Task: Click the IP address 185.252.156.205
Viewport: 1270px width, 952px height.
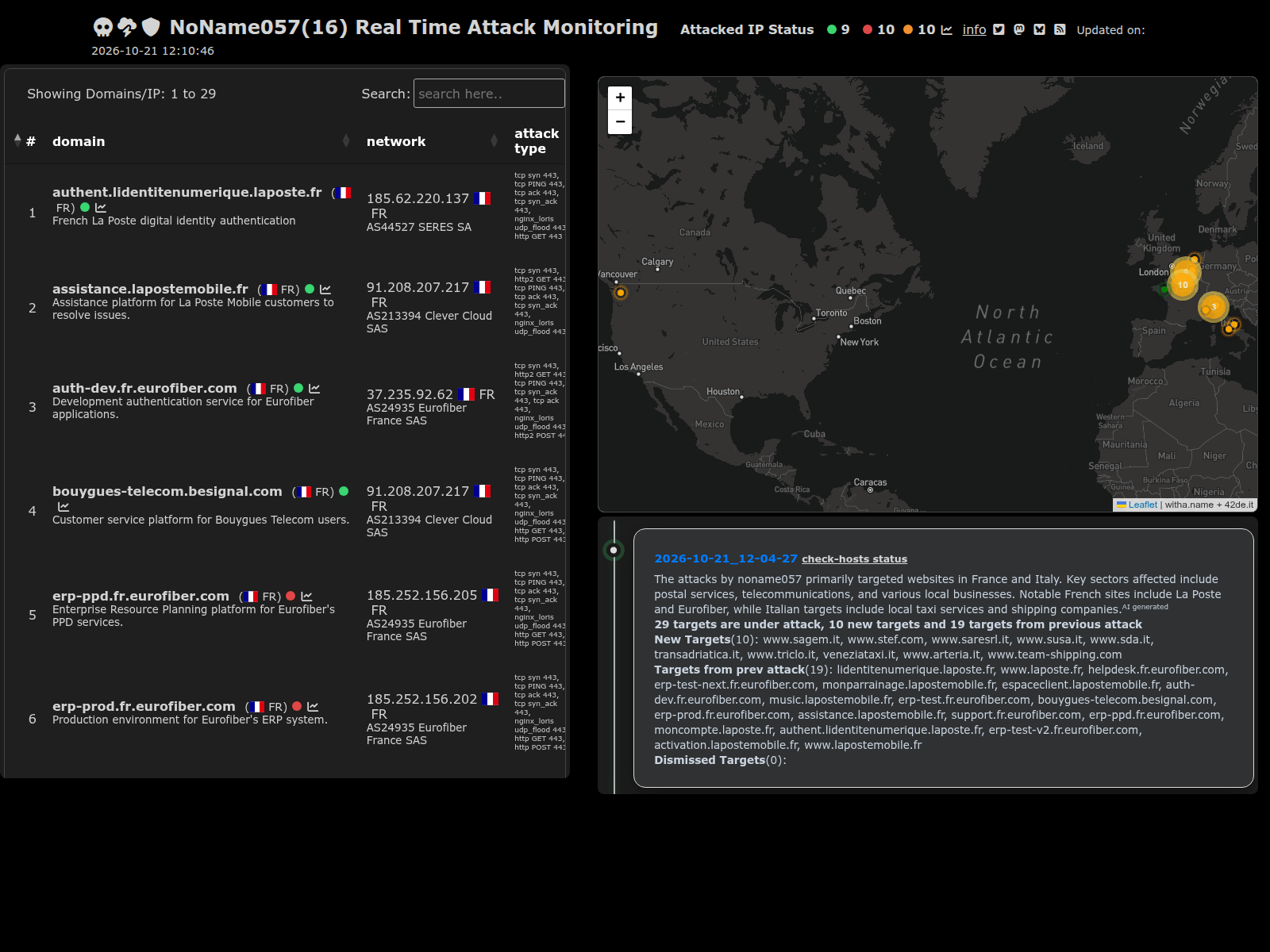Action: tap(421, 595)
